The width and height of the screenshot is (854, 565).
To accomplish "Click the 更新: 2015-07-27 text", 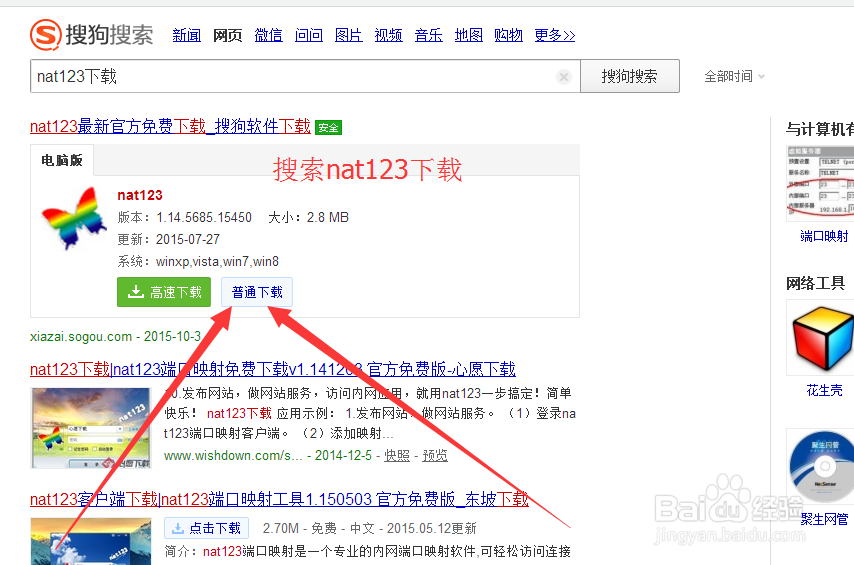I will click(x=168, y=239).
